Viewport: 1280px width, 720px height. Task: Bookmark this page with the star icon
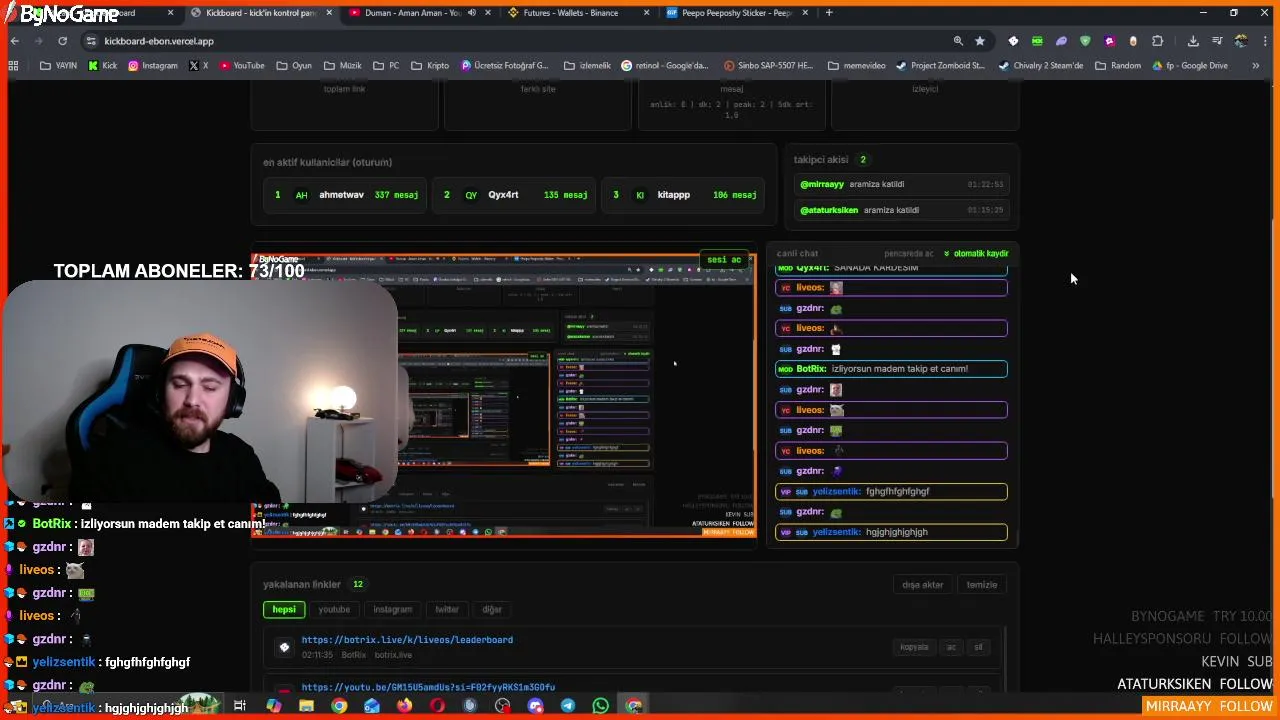click(x=980, y=41)
